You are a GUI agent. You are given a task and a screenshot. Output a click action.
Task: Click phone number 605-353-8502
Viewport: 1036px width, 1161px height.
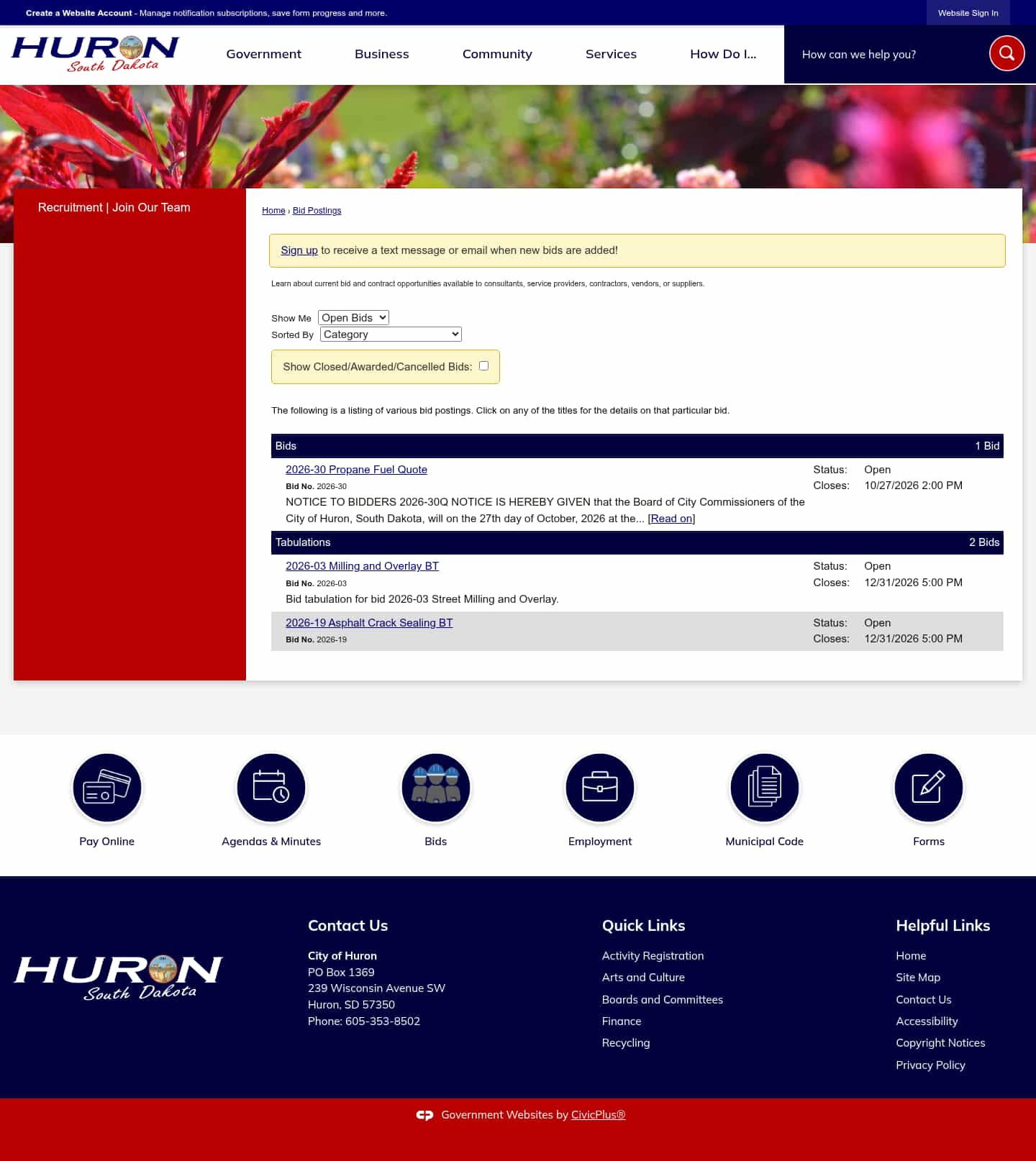383,1021
